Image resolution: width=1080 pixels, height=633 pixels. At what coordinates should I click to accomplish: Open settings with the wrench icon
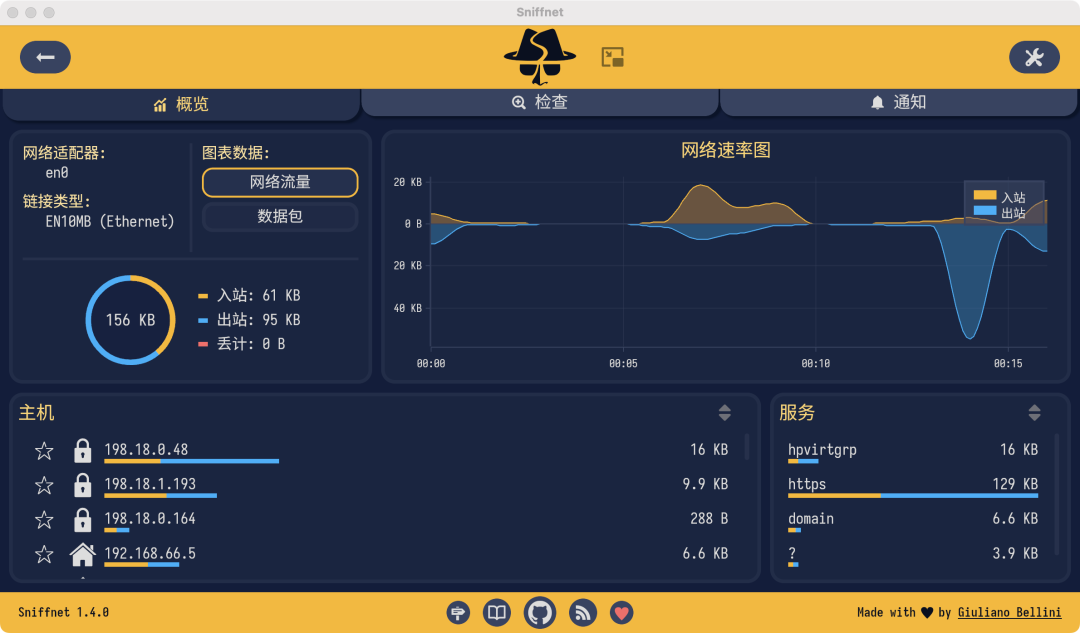(x=1034, y=57)
